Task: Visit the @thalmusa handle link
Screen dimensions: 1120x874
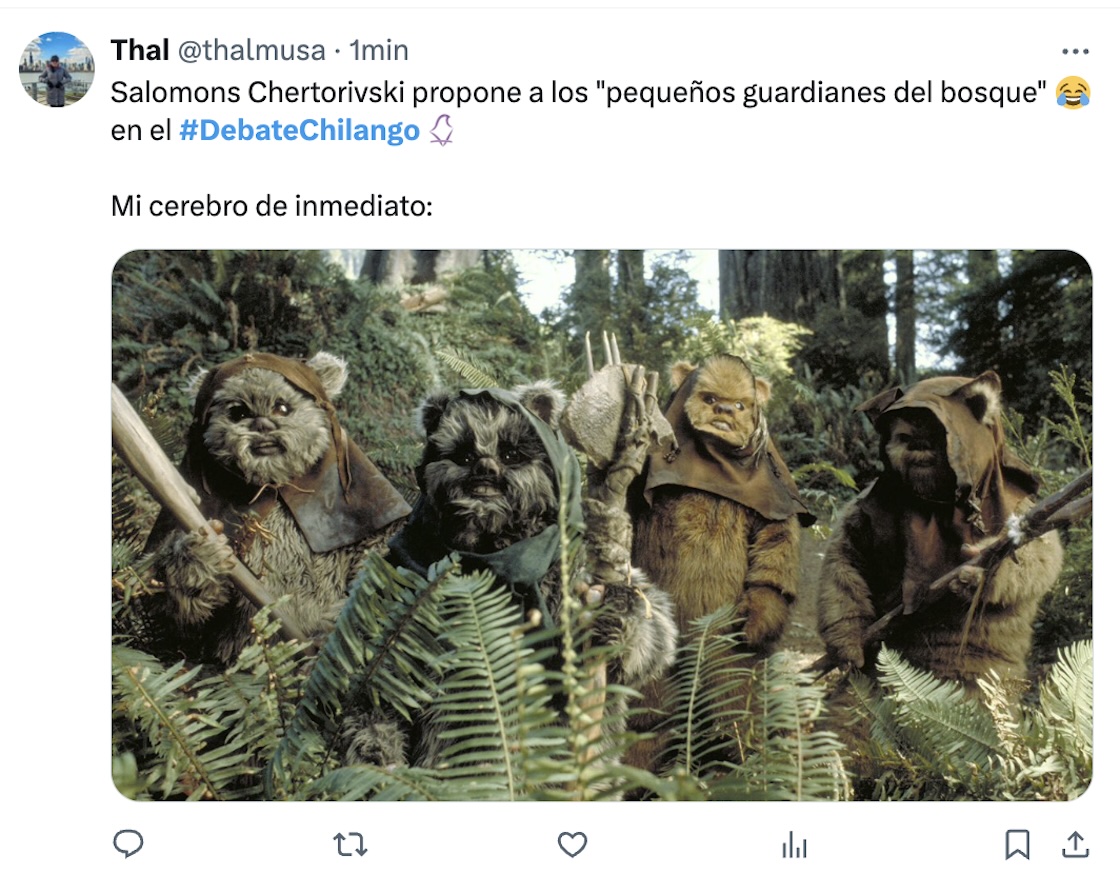Action: [251, 51]
